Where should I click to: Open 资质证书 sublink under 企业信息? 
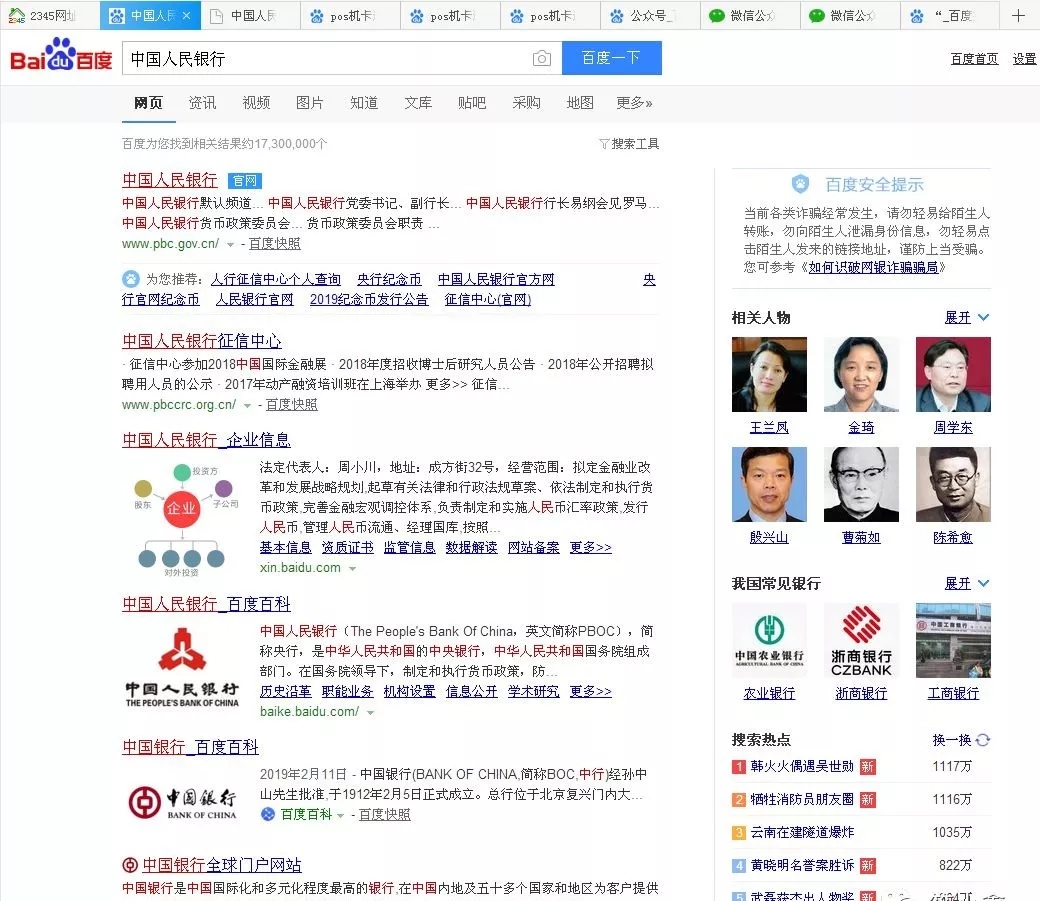348,547
